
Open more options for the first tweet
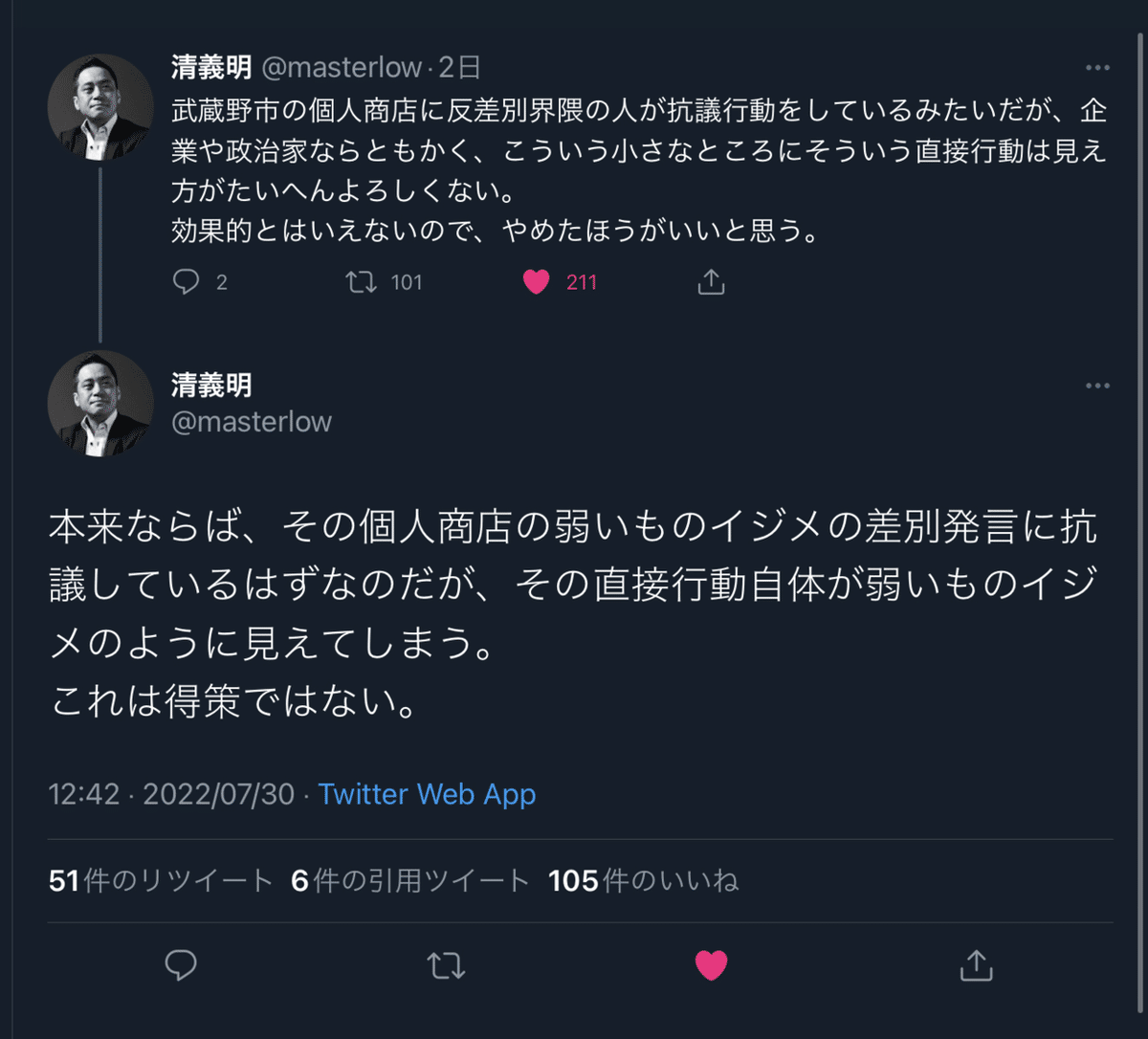(x=1097, y=68)
